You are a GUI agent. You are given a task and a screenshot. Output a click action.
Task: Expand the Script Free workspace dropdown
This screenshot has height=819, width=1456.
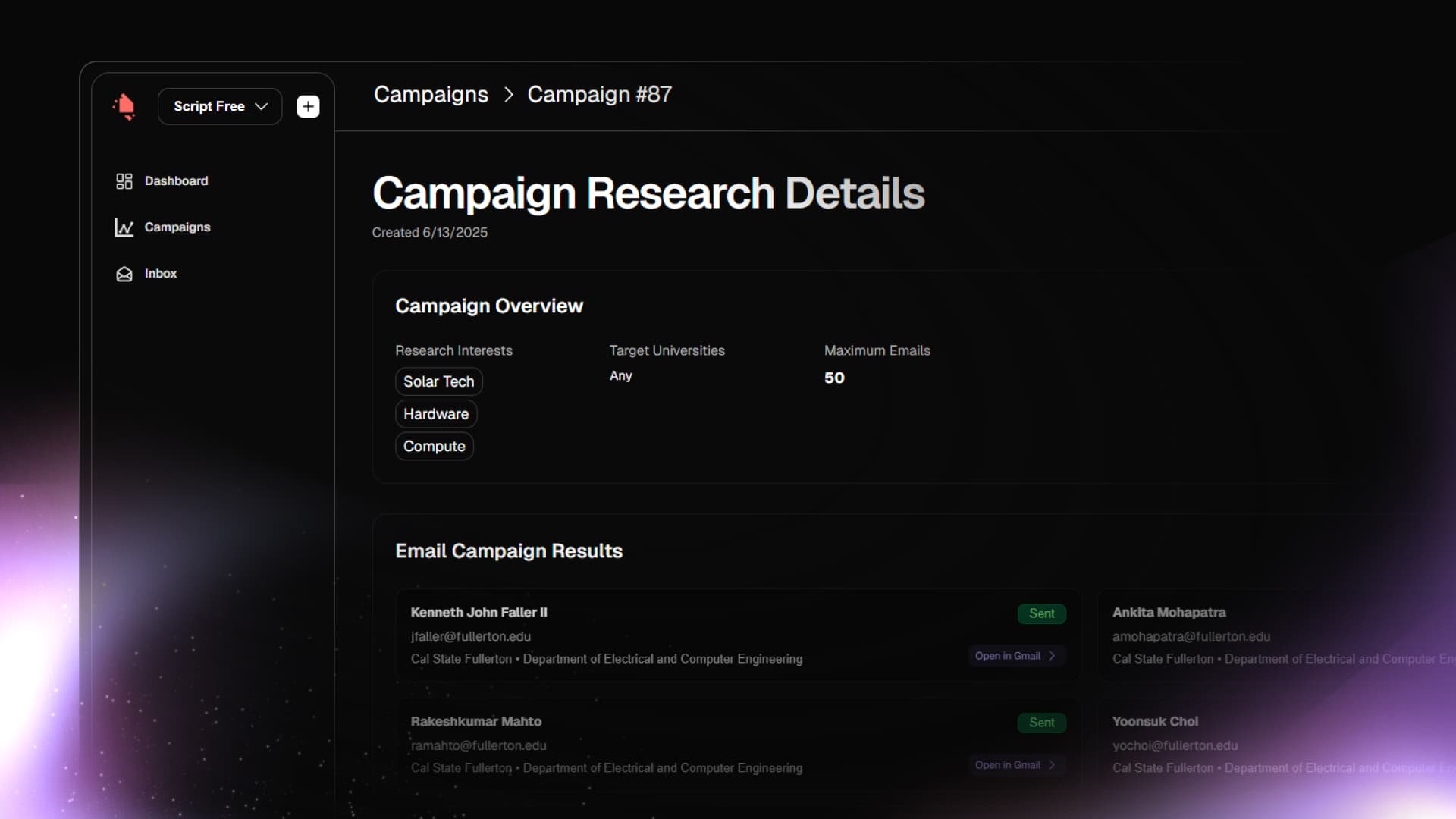click(220, 106)
